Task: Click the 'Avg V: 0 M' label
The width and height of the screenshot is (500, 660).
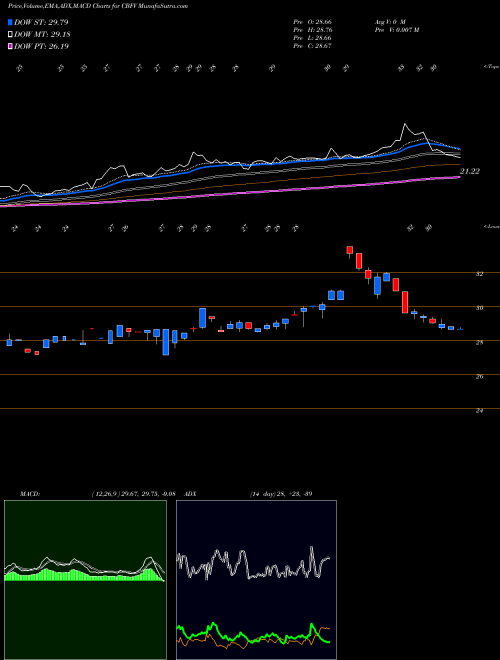Action: (390, 21)
